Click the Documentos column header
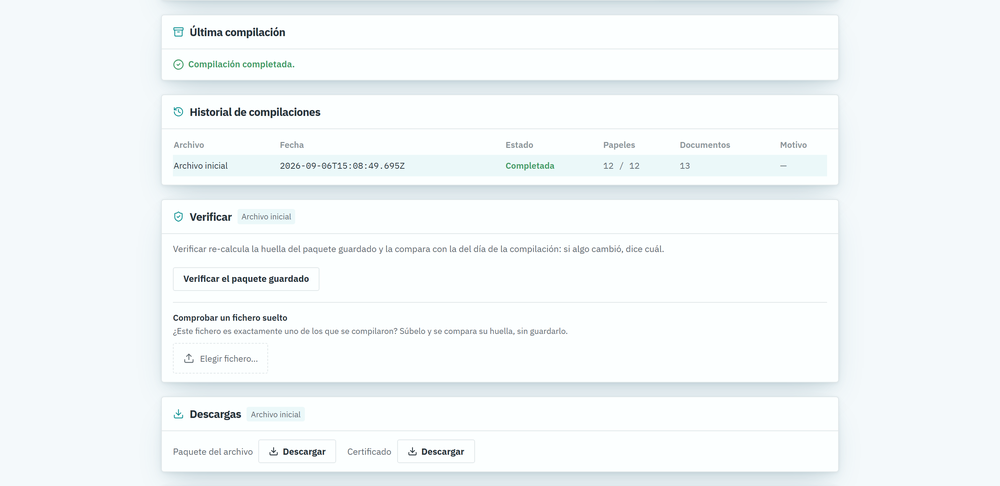Screen dimensions: 1000x486 pos(705,145)
